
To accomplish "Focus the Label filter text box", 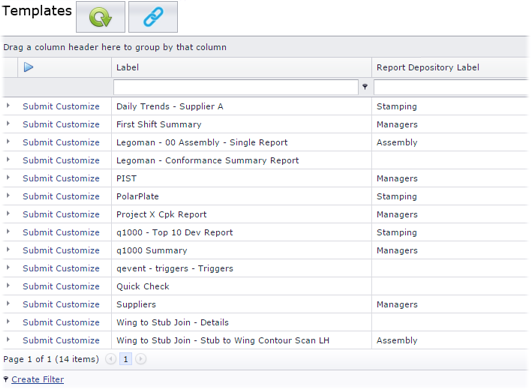I will [236, 87].
